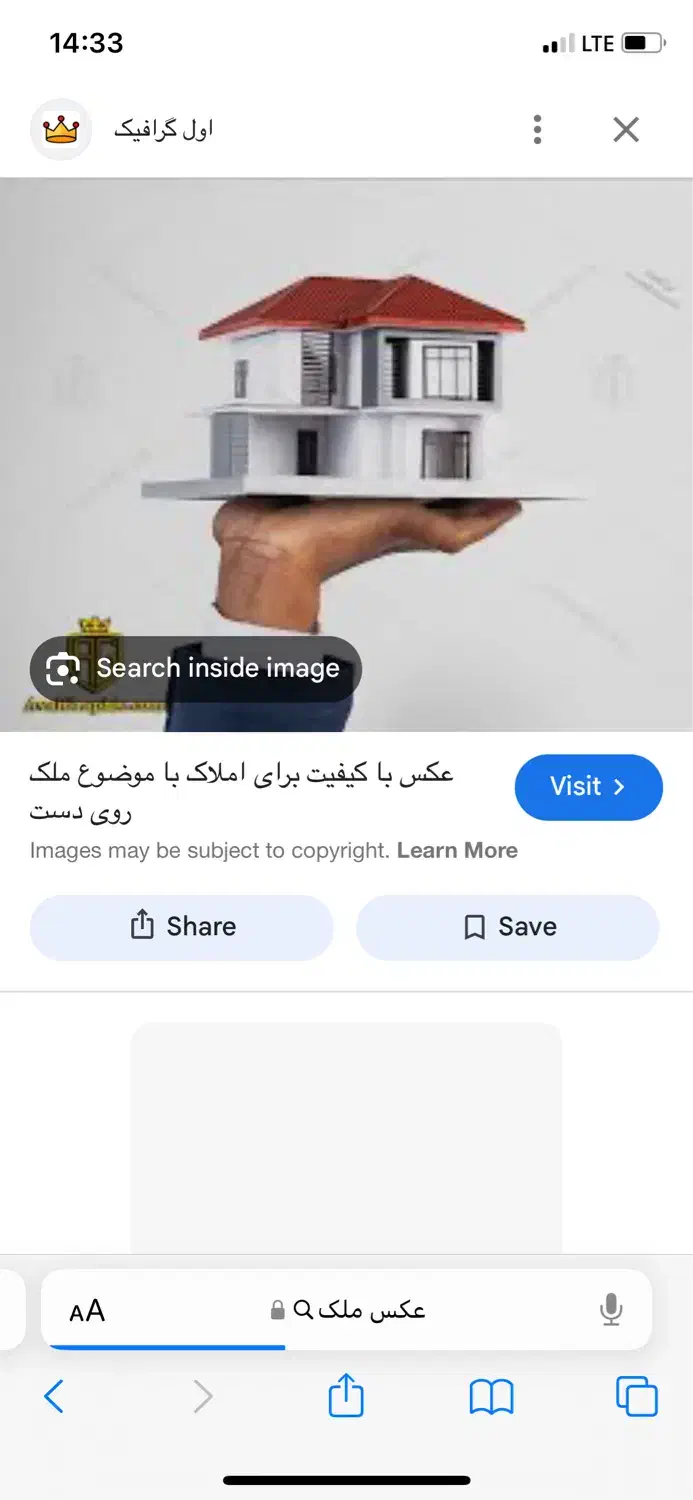Share this image result
693x1500 pixels.
(181, 927)
